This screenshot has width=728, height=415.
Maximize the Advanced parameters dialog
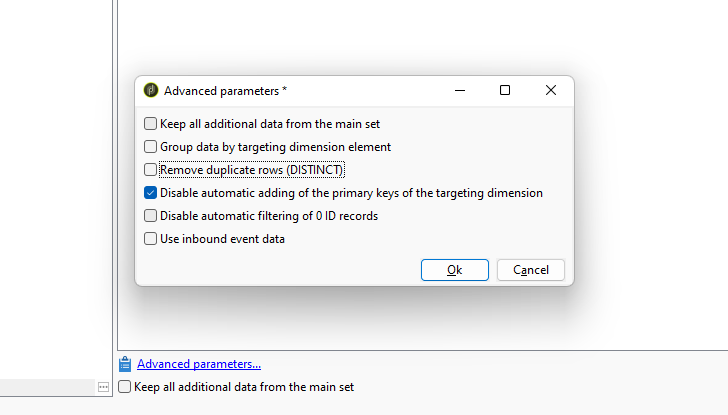pos(505,91)
